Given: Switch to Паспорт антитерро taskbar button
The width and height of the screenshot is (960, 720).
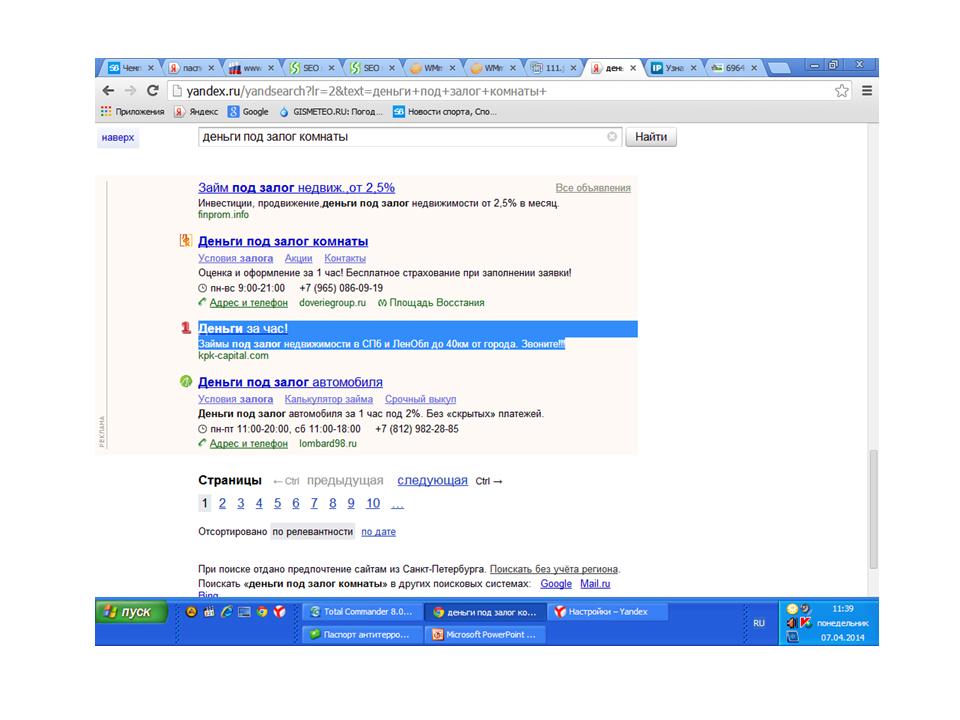Looking at the screenshot, I should click(362, 634).
